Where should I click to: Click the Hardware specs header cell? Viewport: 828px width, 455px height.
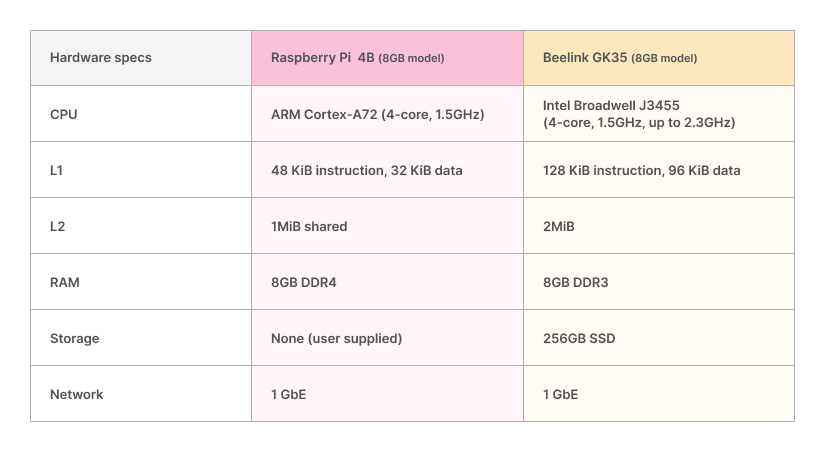click(x=101, y=58)
